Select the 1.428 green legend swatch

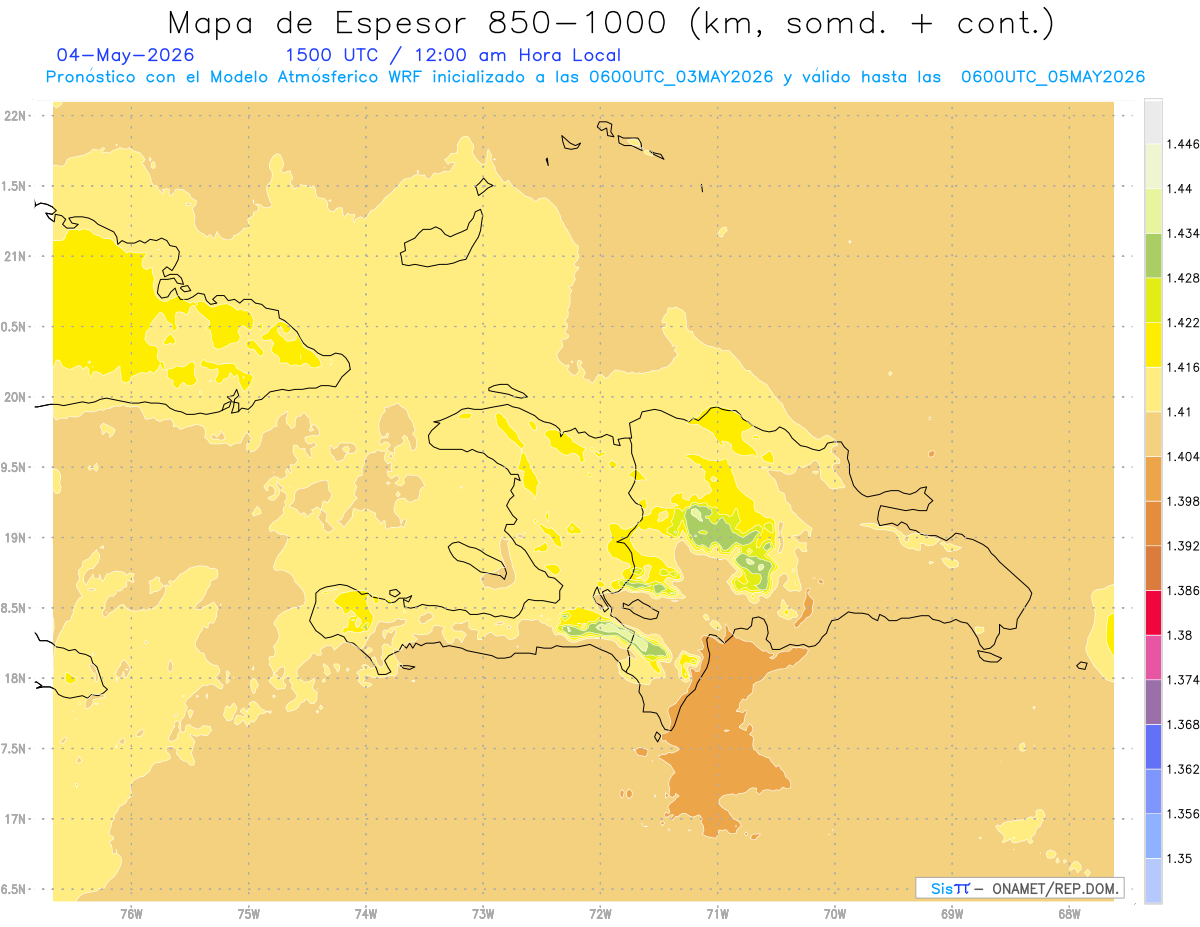pyautogui.click(x=1153, y=255)
